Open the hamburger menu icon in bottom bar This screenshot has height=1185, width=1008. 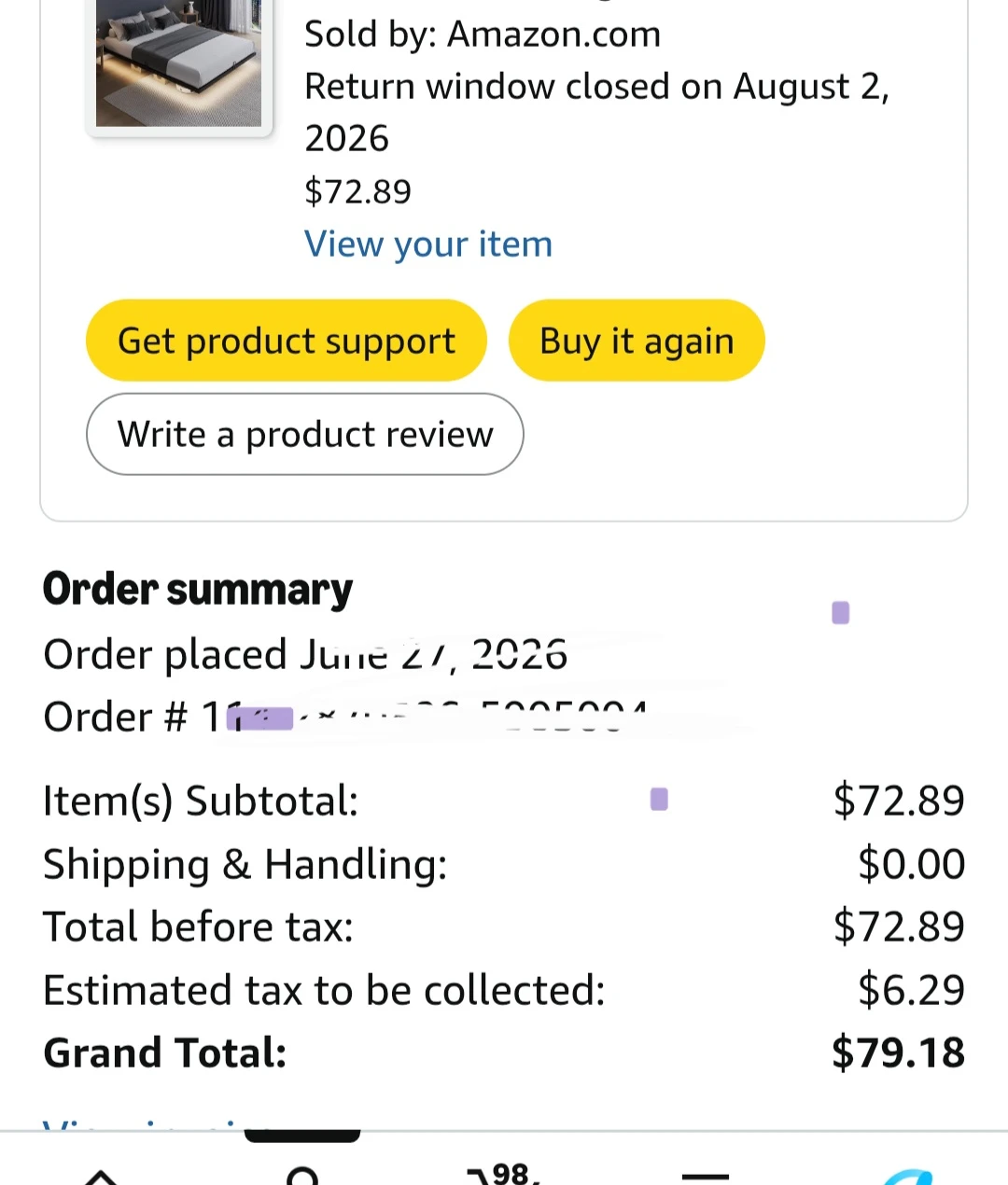[706, 1178]
